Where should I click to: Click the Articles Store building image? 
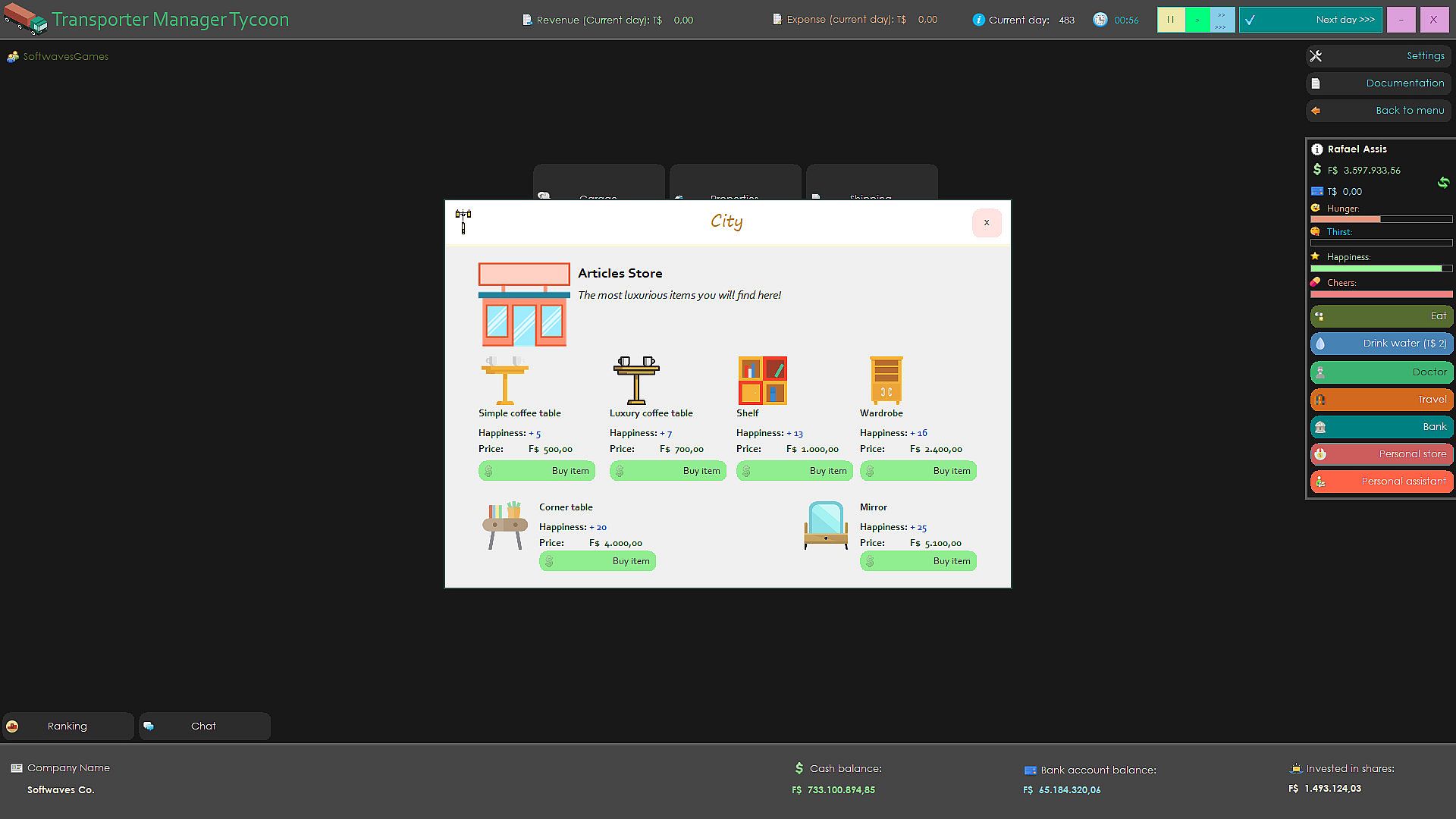pos(524,305)
